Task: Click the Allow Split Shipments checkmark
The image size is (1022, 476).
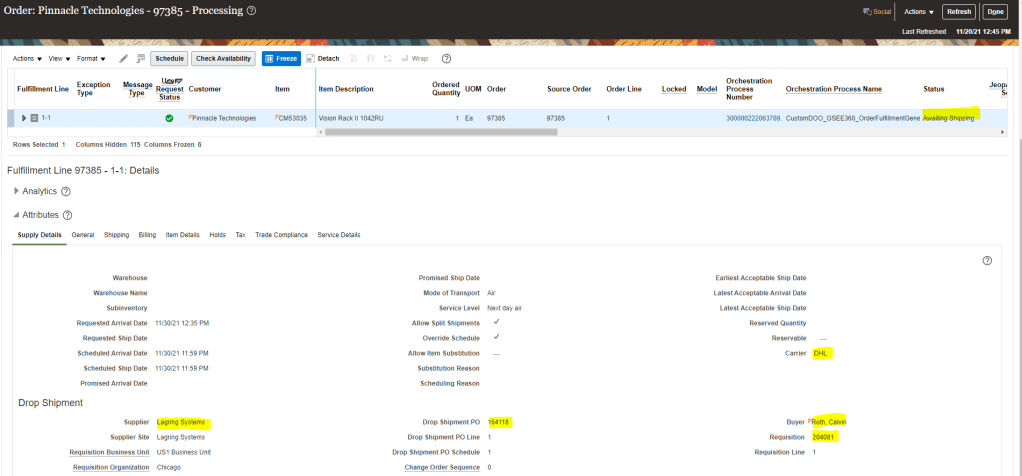Action: [x=496, y=323]
